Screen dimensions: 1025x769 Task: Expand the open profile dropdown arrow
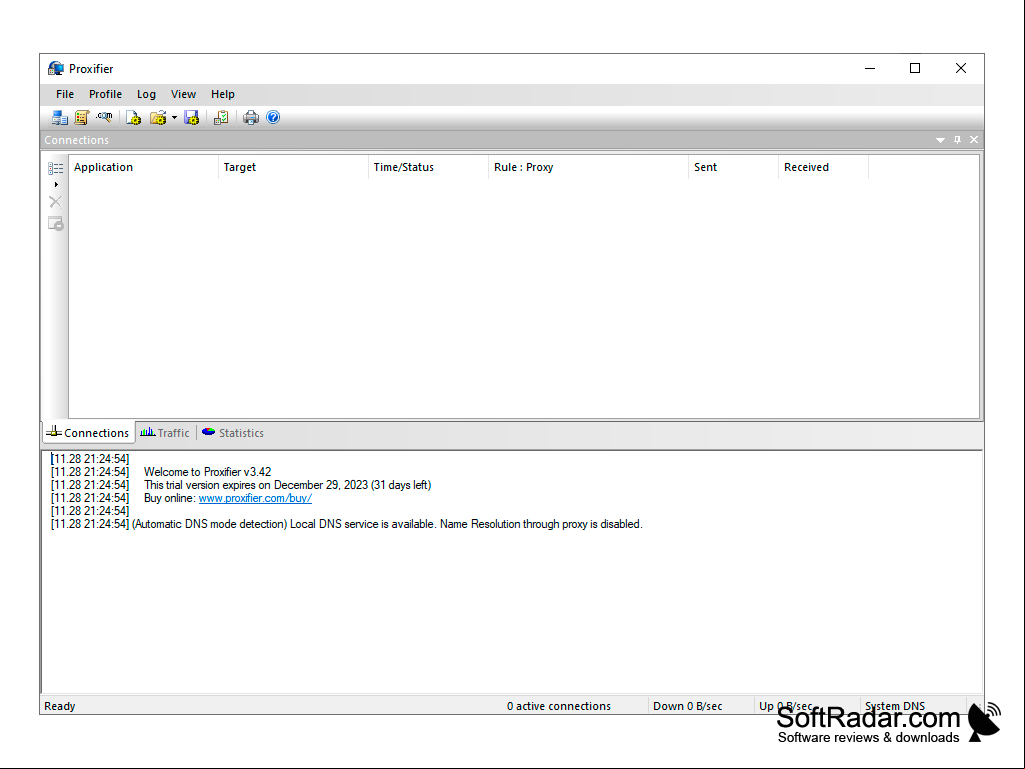coord(175,118)
